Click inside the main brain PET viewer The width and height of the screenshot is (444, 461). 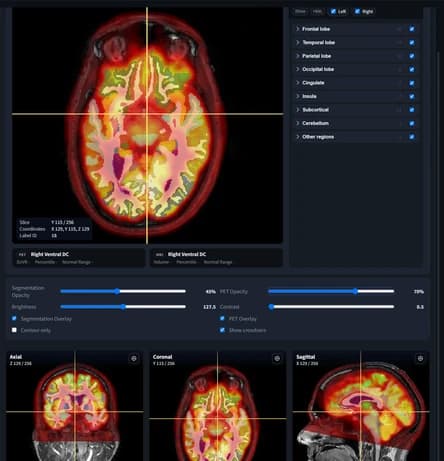pos(147,125)
